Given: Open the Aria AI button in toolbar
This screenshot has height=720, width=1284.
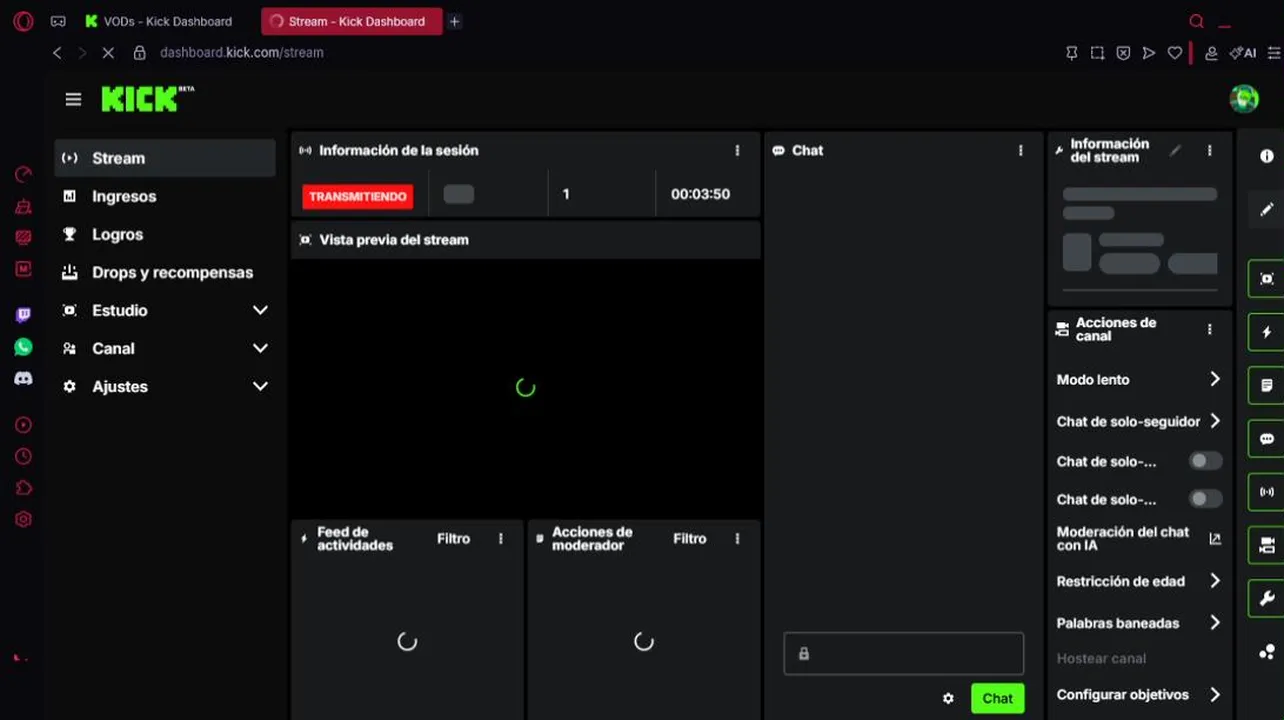Looking at the screenshot, I should click(1243, 53).
